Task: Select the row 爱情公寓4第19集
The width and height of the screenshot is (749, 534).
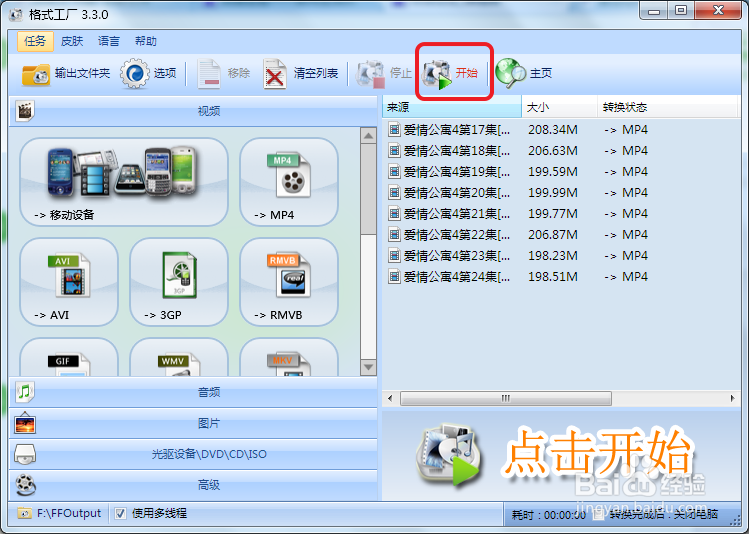Action: click(562, 171)
